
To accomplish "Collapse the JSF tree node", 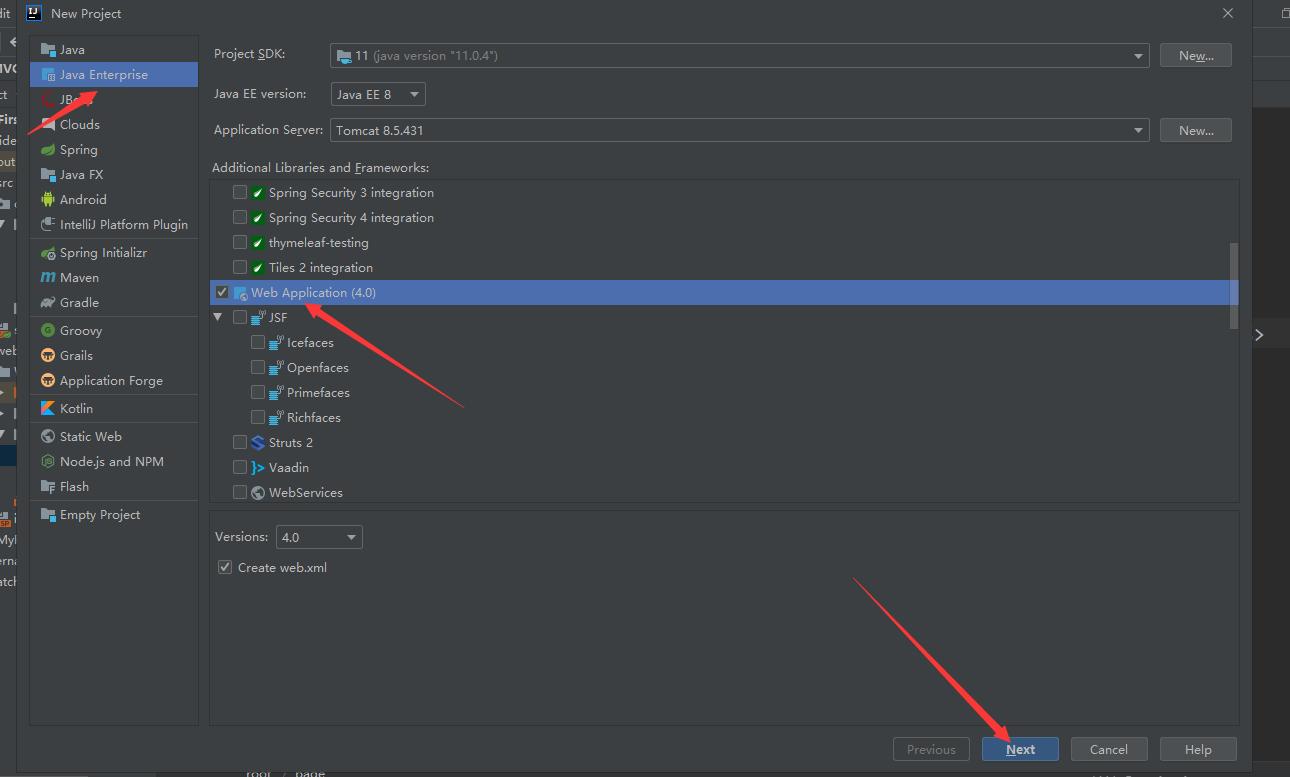I will [x=219, y=317].
